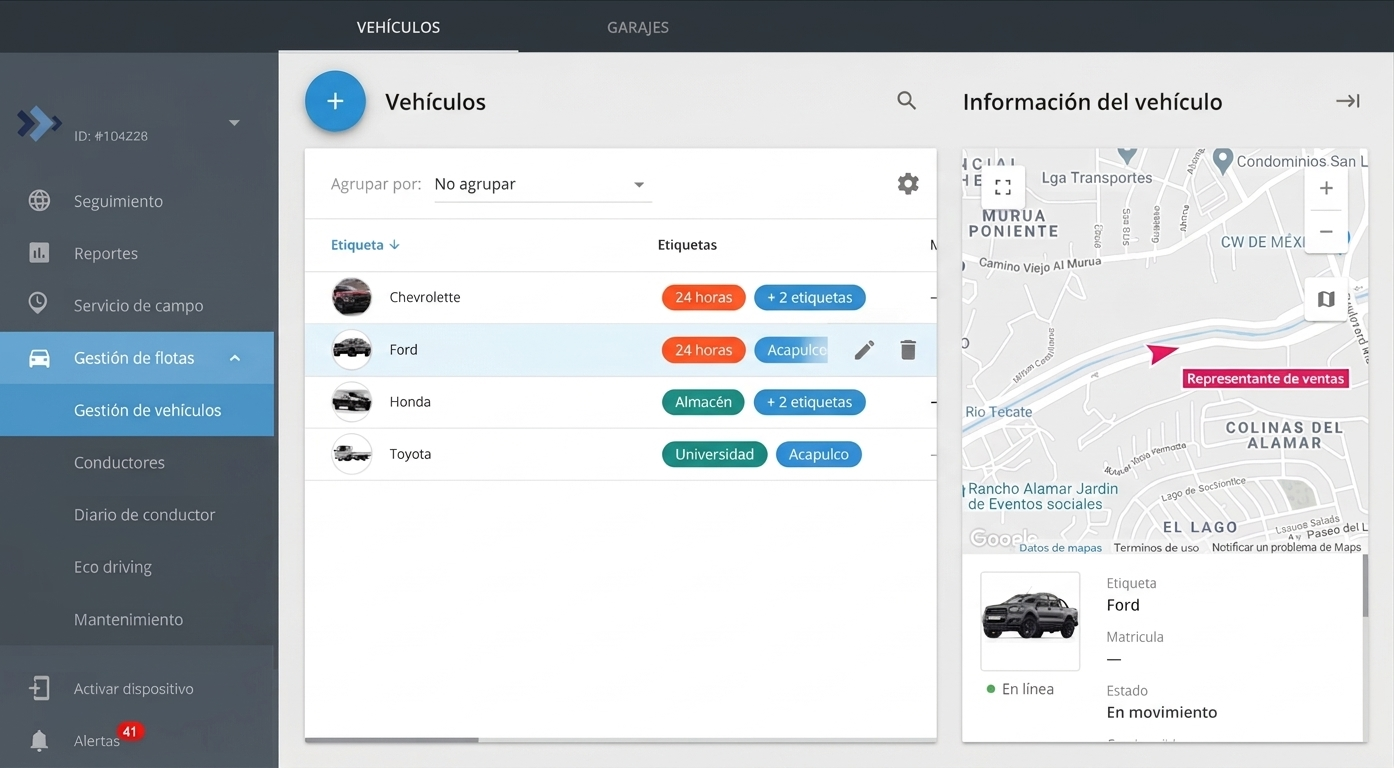
Task: Toggle map fullscreen view
Action: pyautogui.click(x=1003, y=187)
